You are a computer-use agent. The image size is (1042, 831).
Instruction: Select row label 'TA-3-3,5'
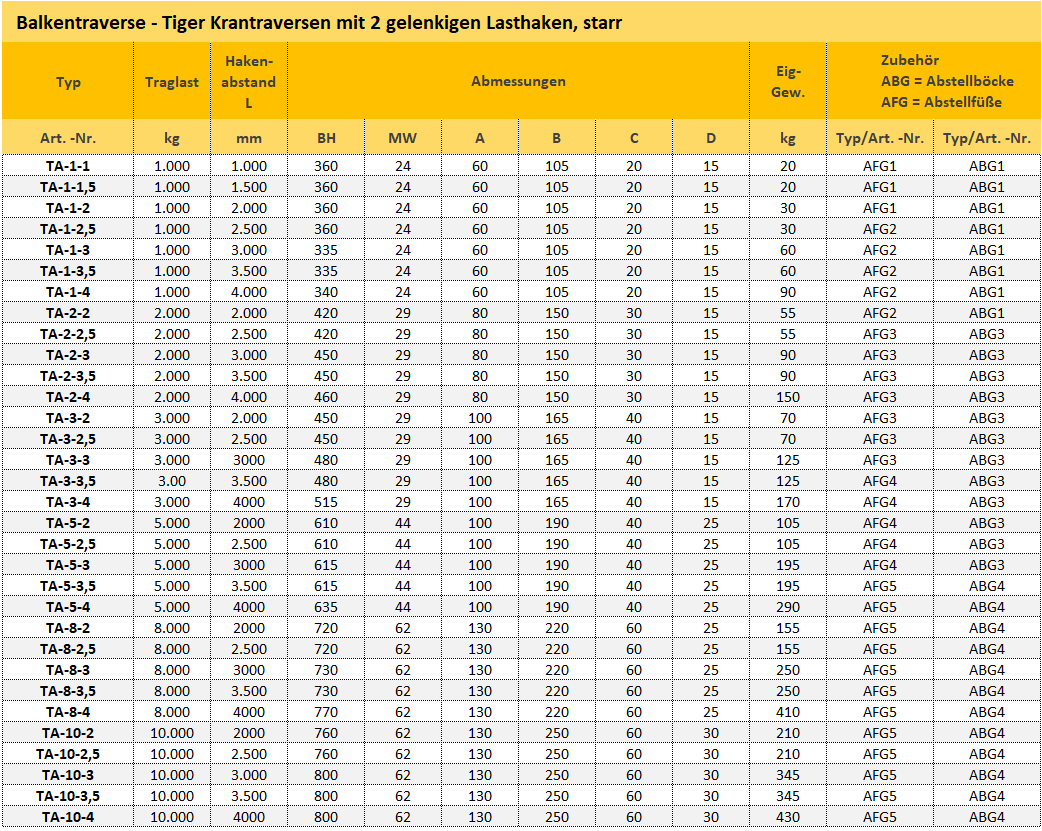pos(68,481)
